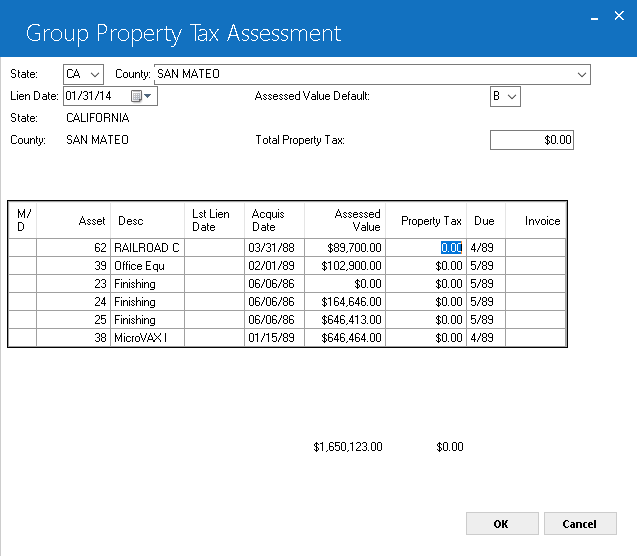Select the highlighted Property Tax cell for asset 62
This screenshot has width=637, height=556.
426,248
